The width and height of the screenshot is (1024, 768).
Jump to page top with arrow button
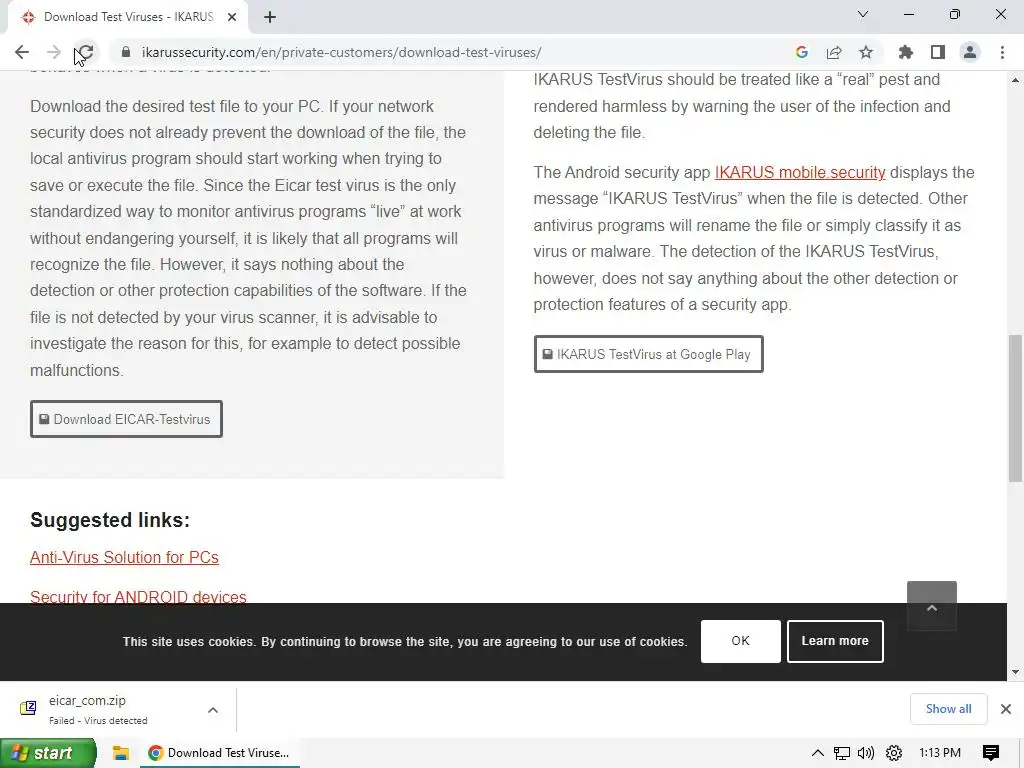932,606
